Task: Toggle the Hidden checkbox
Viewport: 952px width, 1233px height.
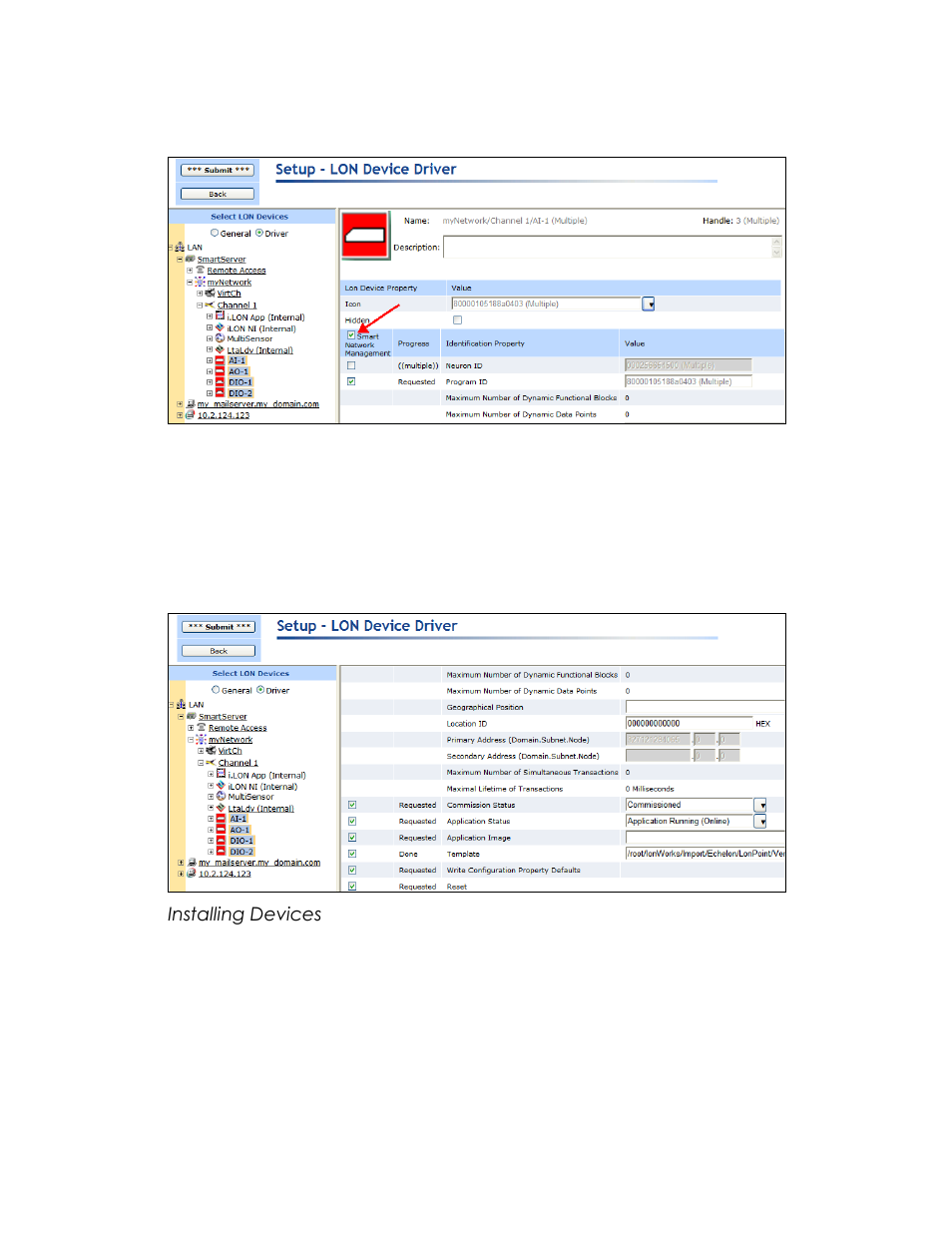Action: click(457, 319)
